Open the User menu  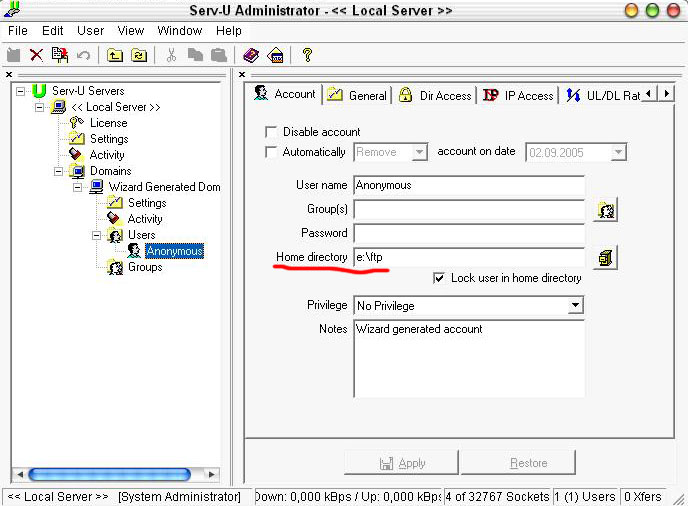90,31
